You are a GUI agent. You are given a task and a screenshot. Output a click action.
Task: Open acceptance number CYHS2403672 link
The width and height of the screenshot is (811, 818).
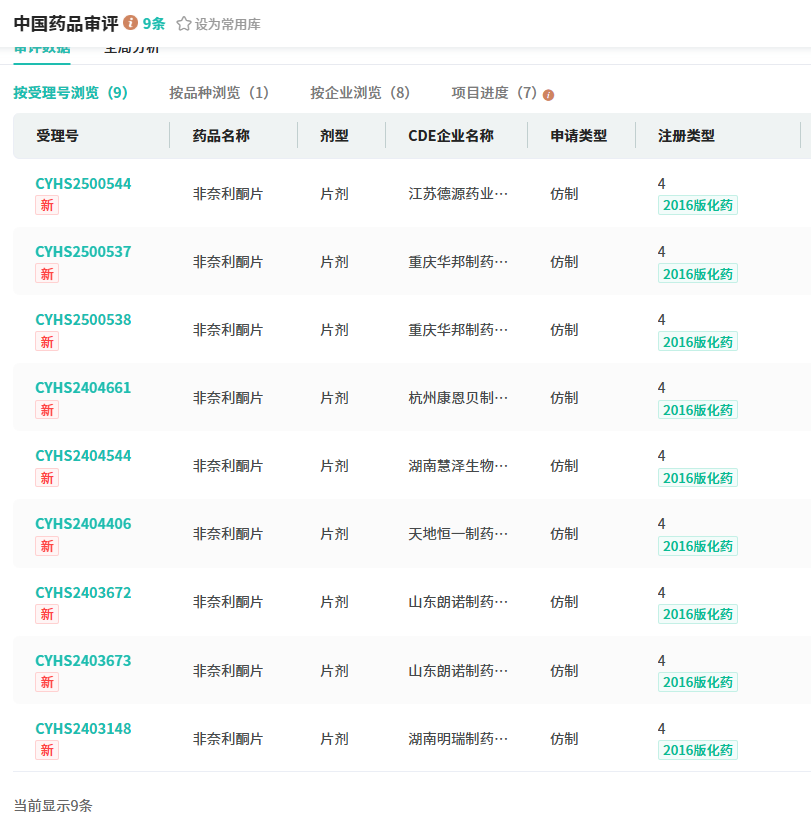pyautogui.click(x=83, y=593)
